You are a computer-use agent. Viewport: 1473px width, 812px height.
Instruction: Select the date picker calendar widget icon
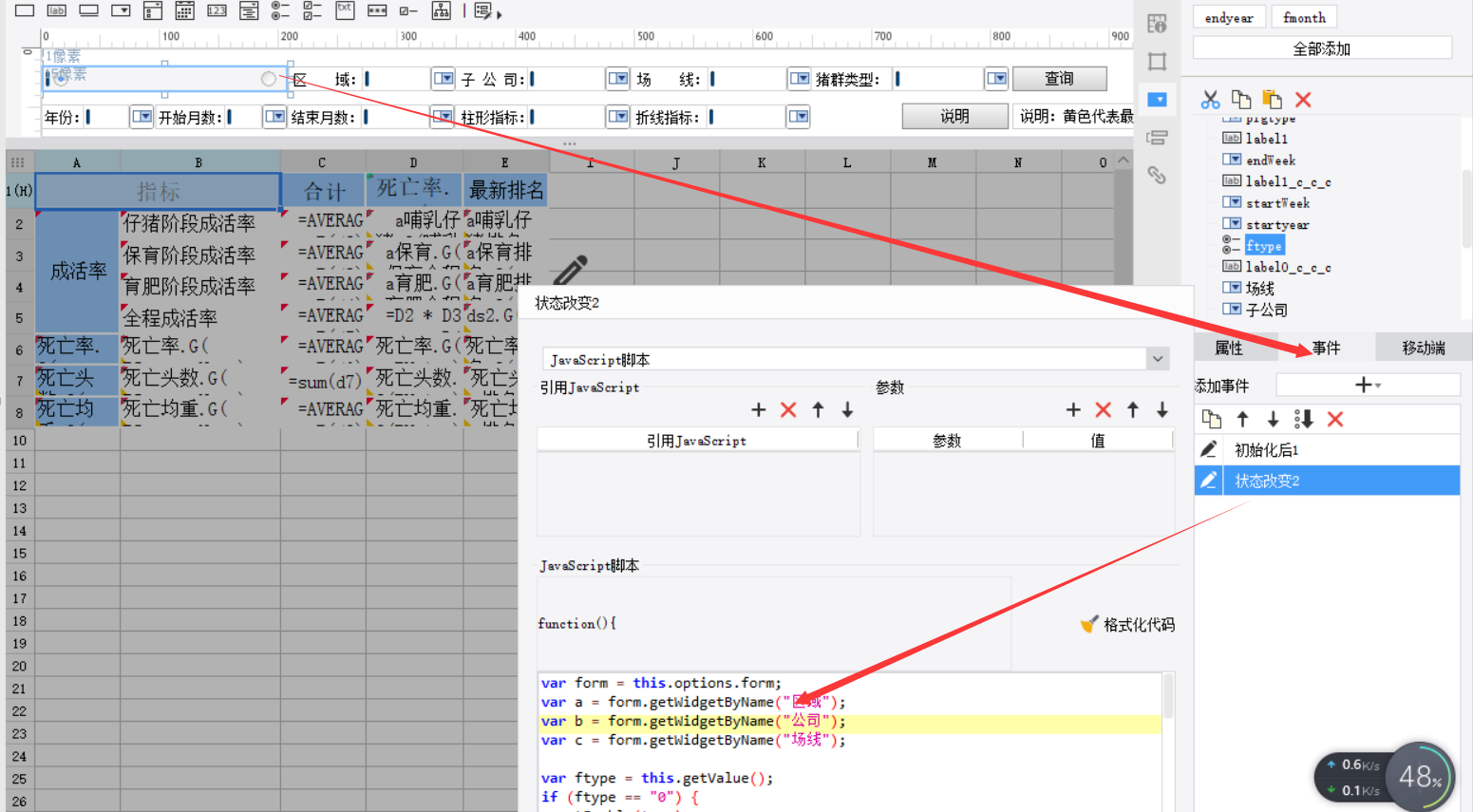coord(185,10)
